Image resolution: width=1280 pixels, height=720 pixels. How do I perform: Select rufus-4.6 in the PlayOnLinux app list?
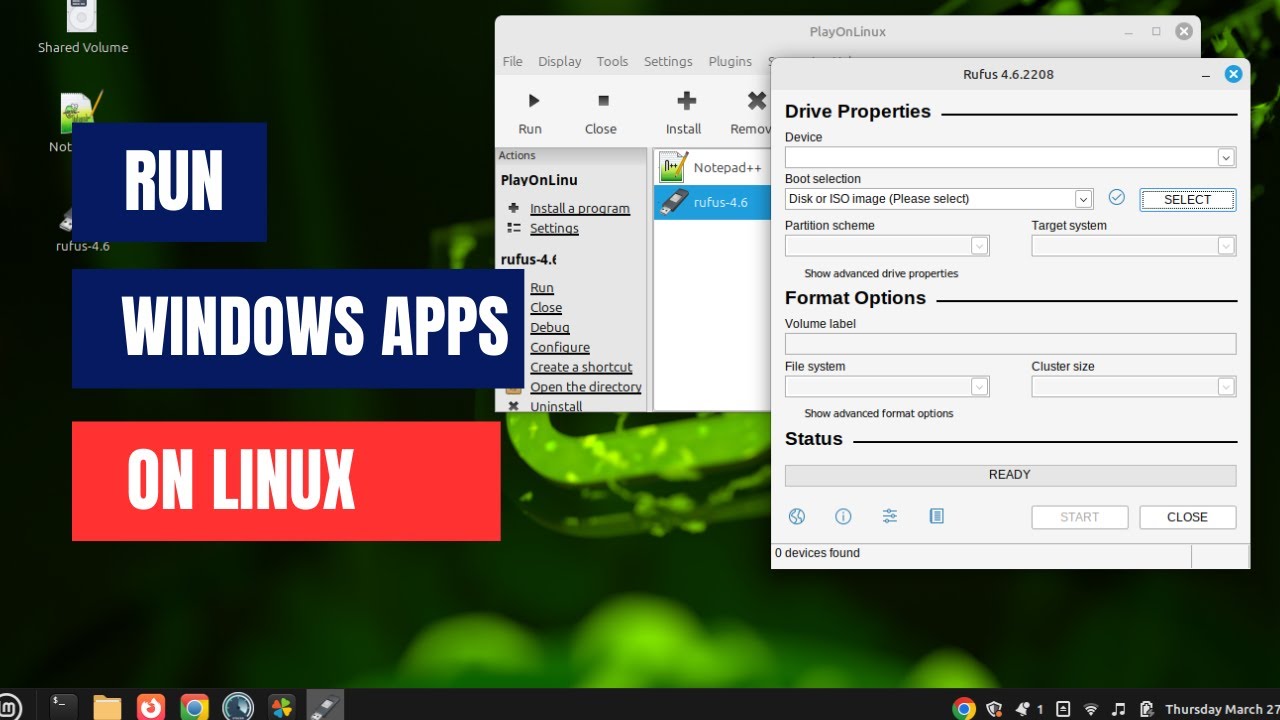pos(712,202)
